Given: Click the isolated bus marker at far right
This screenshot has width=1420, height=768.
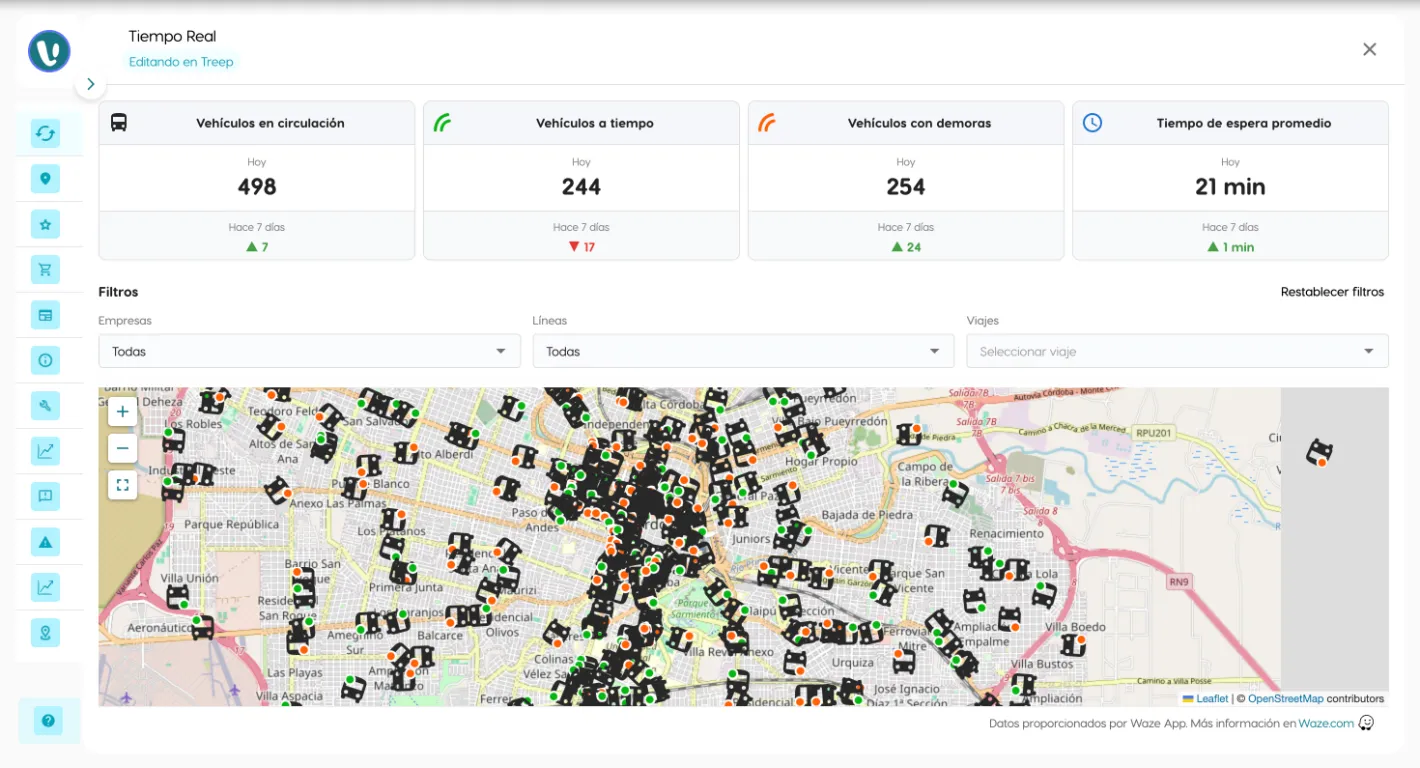Looking at the screenshot, I should pyautogui.click(x=1319, y=452).
